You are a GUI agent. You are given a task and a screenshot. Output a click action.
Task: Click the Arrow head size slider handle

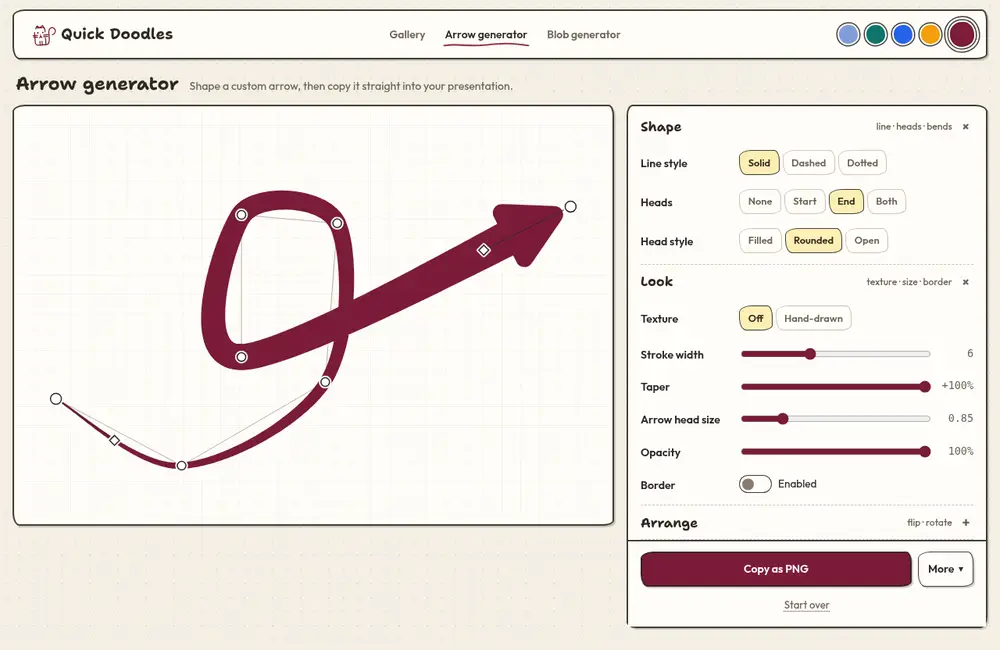tap(783, 419)
